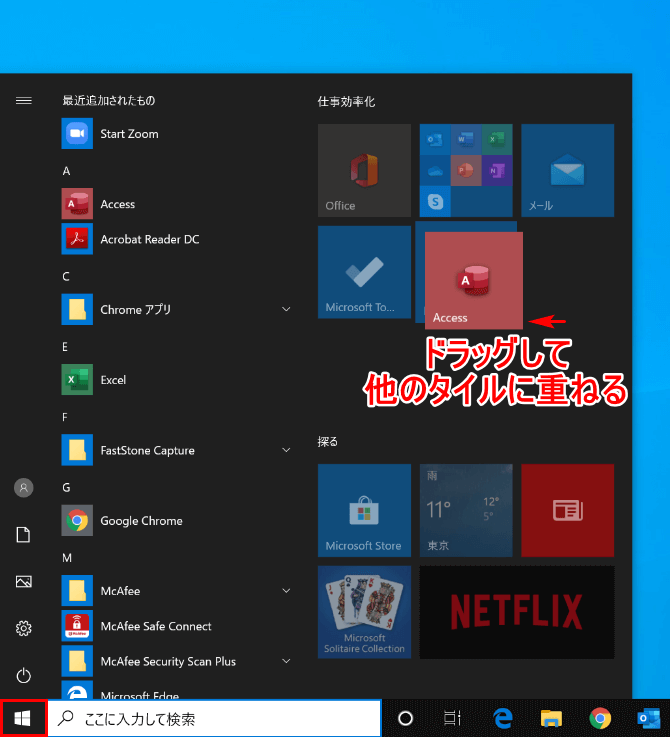Viewport: 670px width, 737px height.
Task: Open Pictures from Start sidebar
Action: [x=24, y=582]
